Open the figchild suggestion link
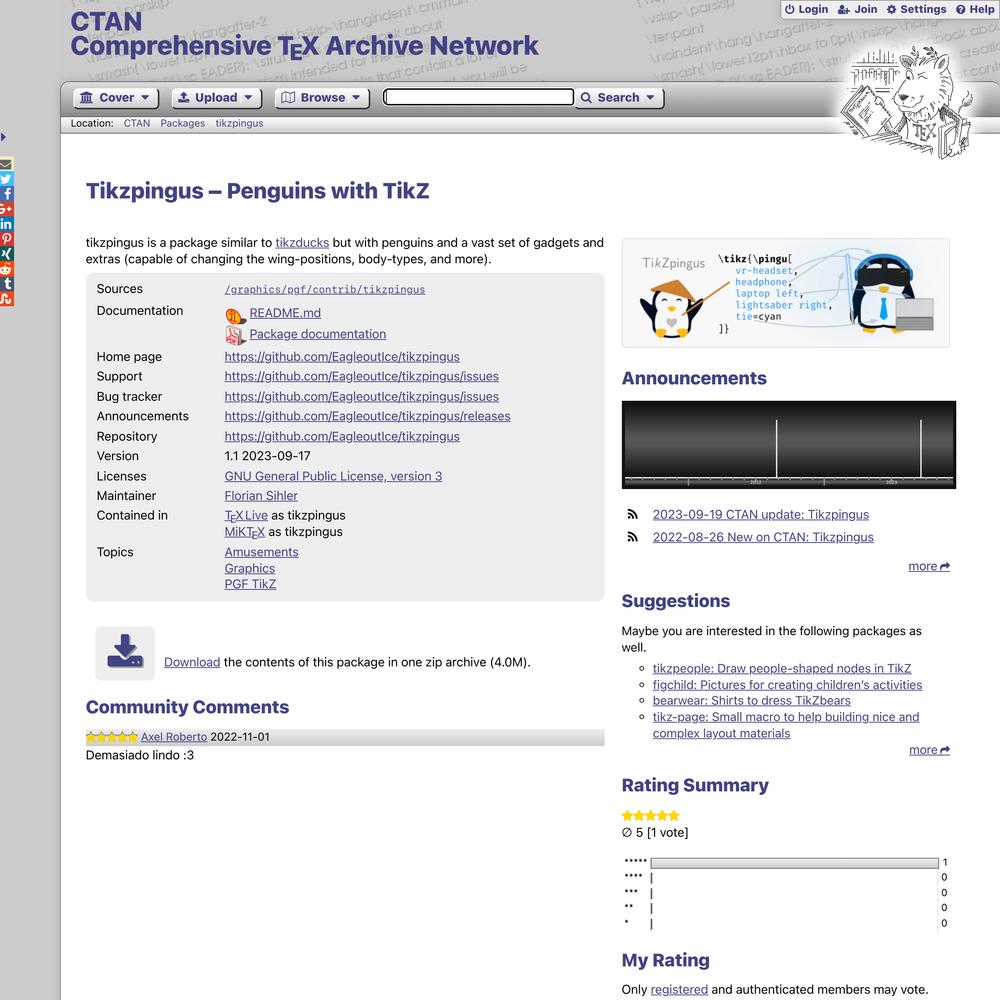The height and width of the screenshot is (1000, 1000). (787, 685)
